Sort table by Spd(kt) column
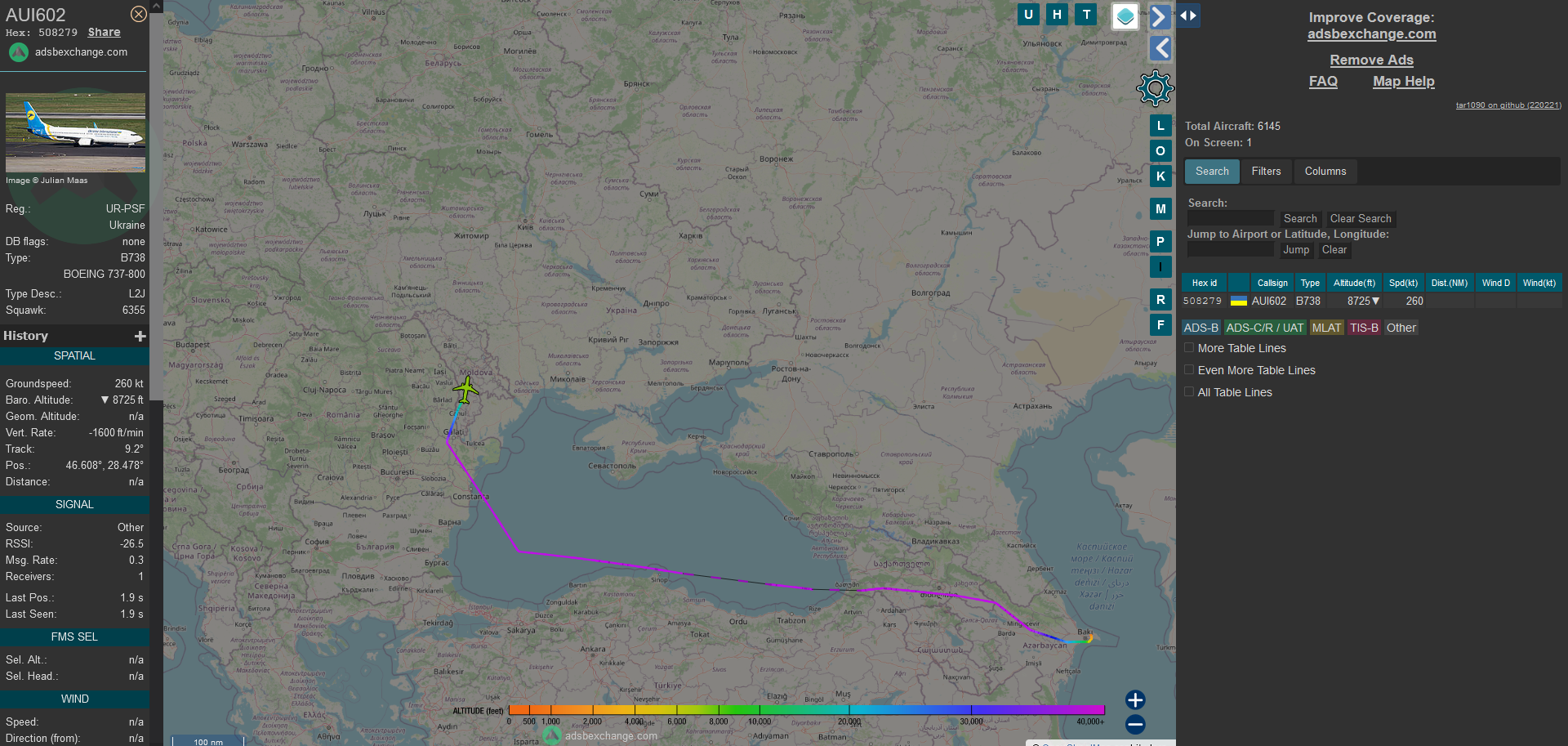Viewport: 1568px width, 746px height. click(1403, 283)
